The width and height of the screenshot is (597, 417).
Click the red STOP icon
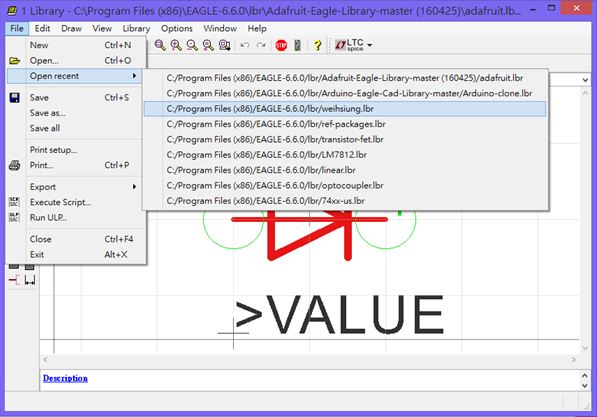(281, 45)
